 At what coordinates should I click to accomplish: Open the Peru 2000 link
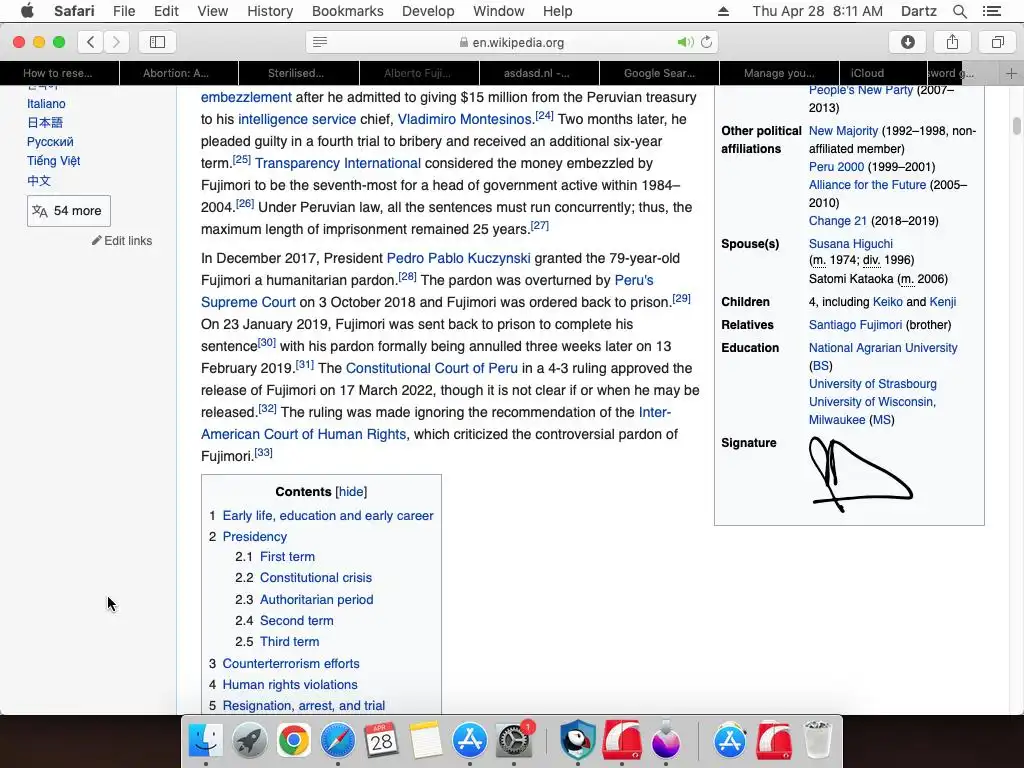[836, 167]
